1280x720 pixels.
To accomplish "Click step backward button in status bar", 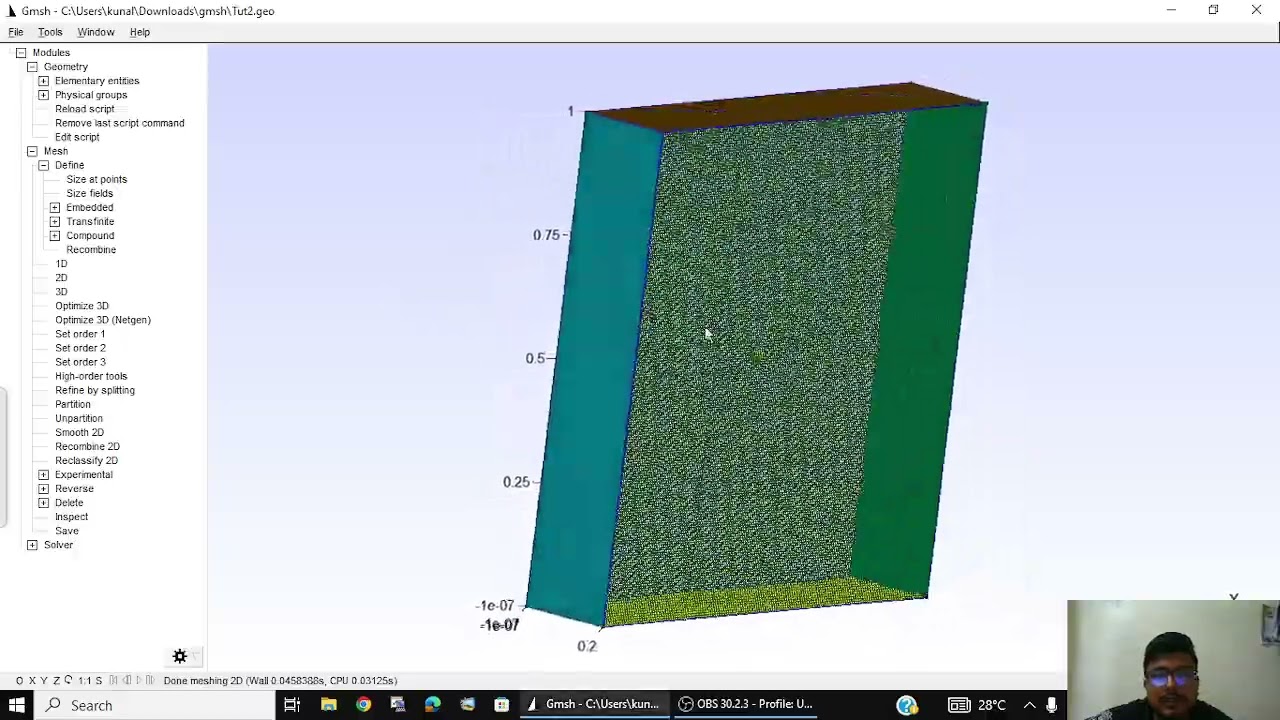I will pyautogui.click(x=127, y=680).
